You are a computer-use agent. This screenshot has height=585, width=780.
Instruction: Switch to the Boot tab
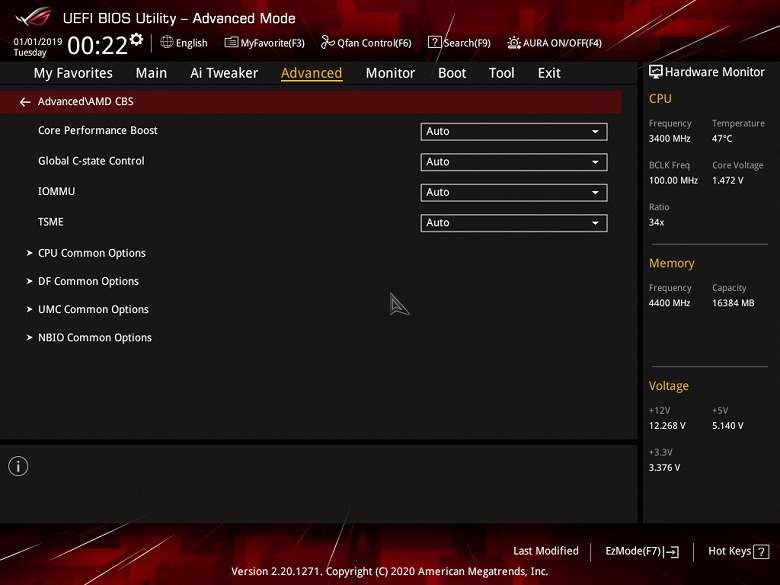click(x=452, y=73)
